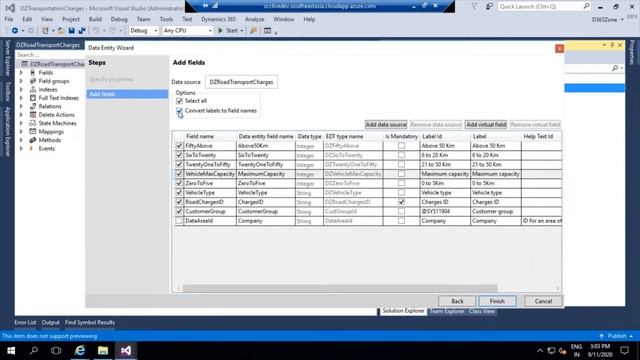Open the Debug configuration dropdown

pyautogui.click(x=143, y=31)
